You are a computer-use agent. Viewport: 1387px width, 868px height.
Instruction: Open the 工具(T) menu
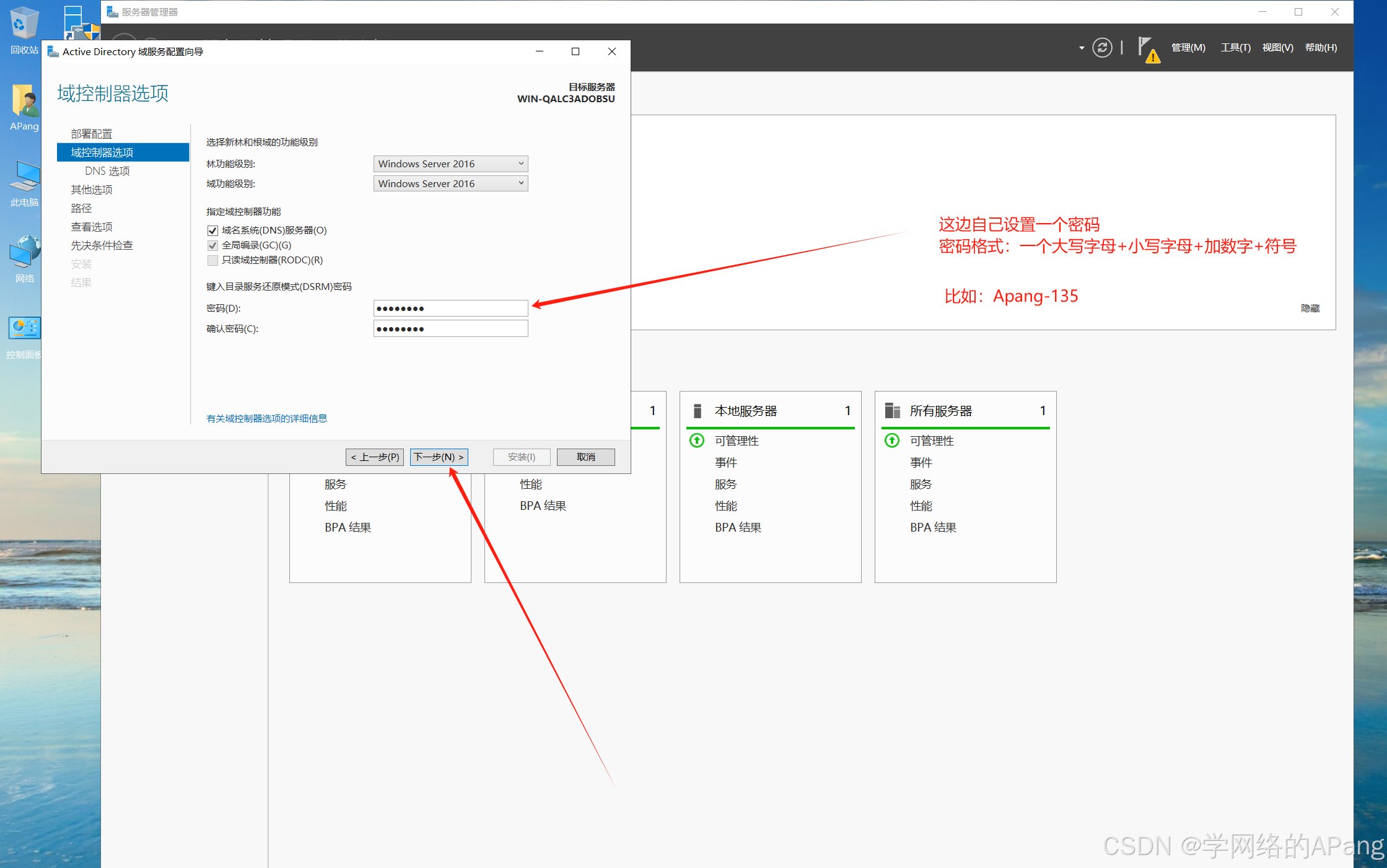(x=1235, y=48)
